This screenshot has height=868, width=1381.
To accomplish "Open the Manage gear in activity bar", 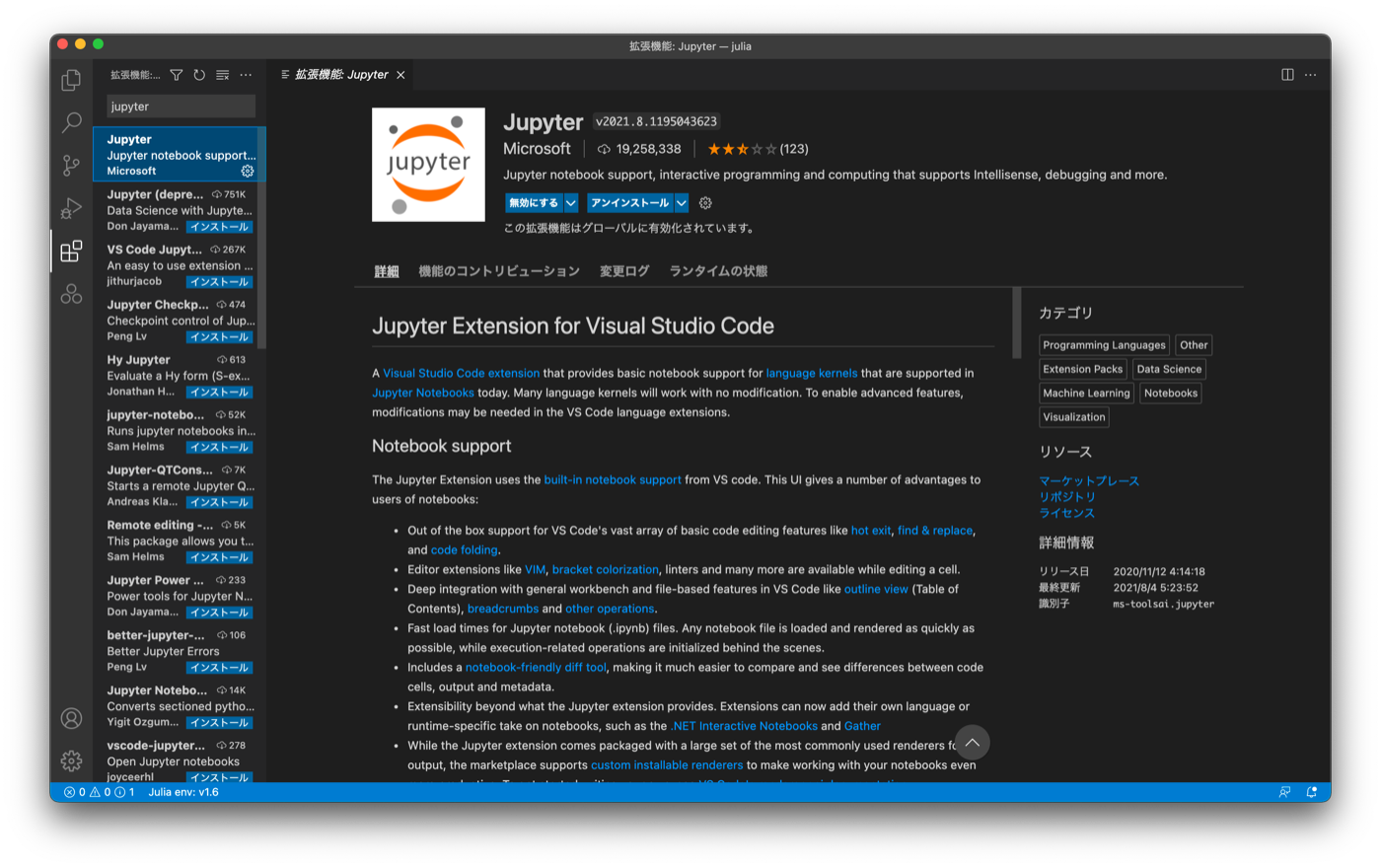I will (x=71, y=760).
